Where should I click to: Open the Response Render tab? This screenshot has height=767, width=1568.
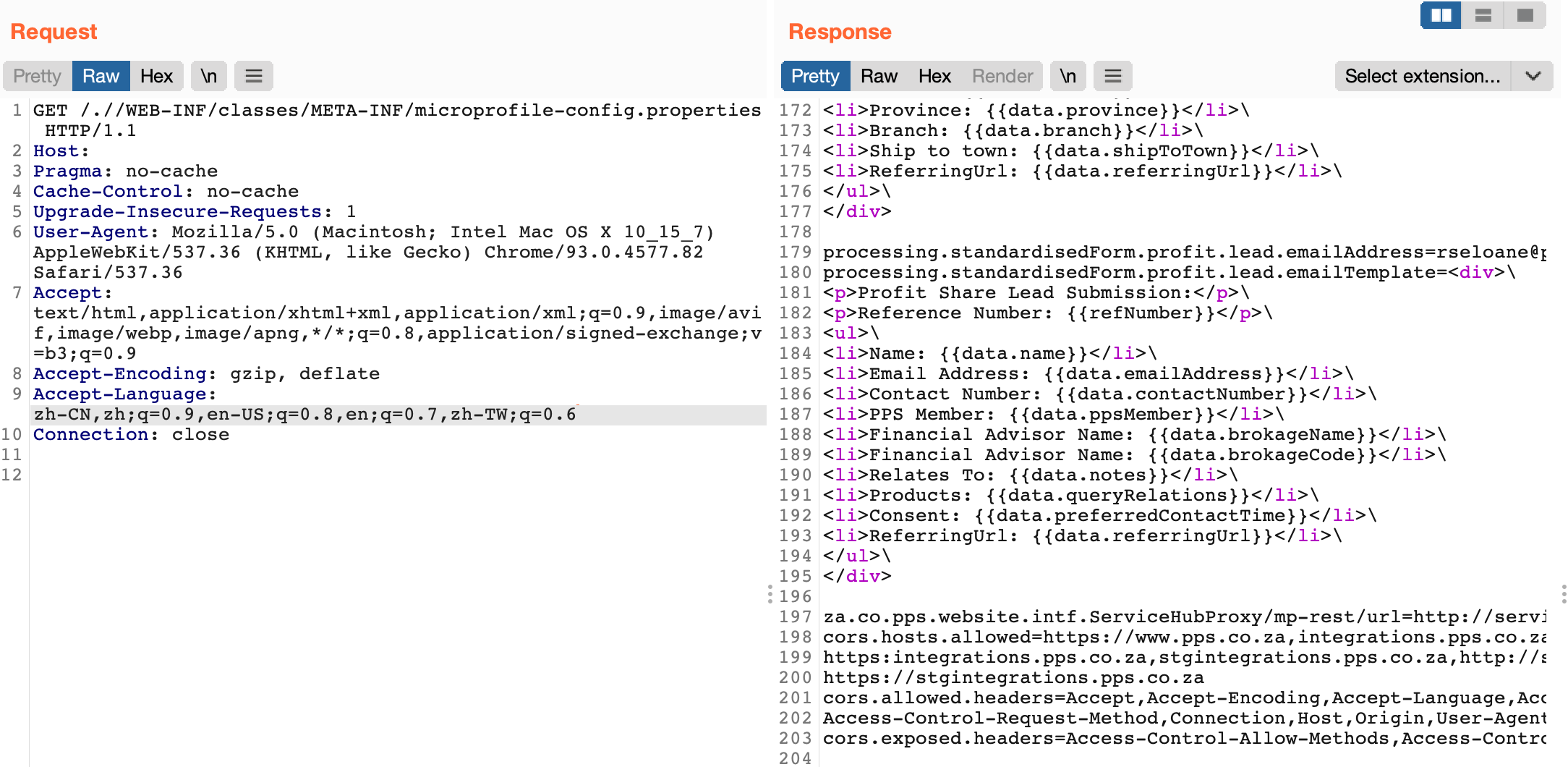(1002, 76)
